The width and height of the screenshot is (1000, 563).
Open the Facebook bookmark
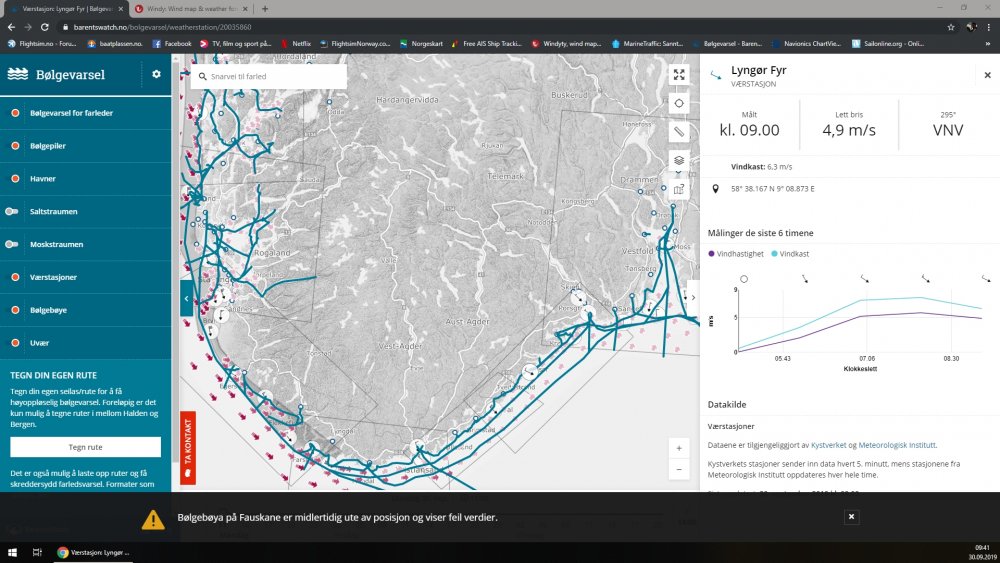[x=172, y=43]
